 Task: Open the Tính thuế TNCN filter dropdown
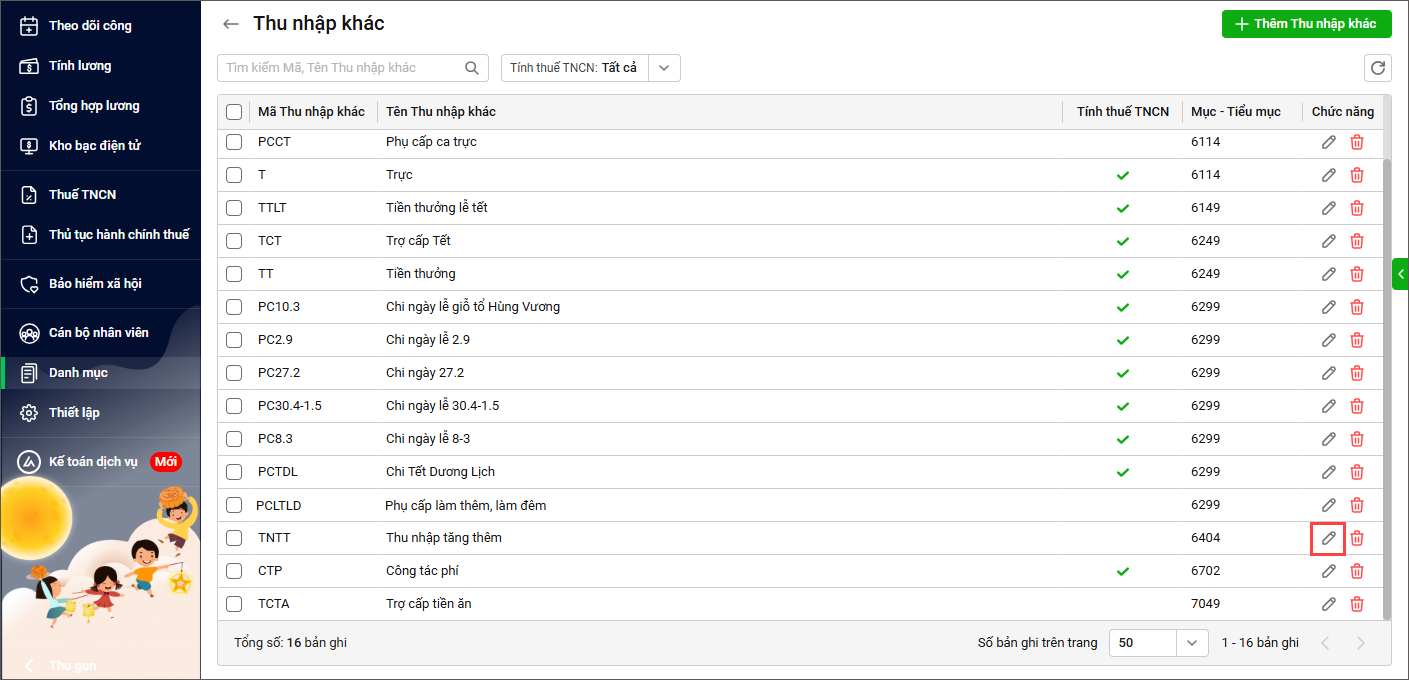665,68
